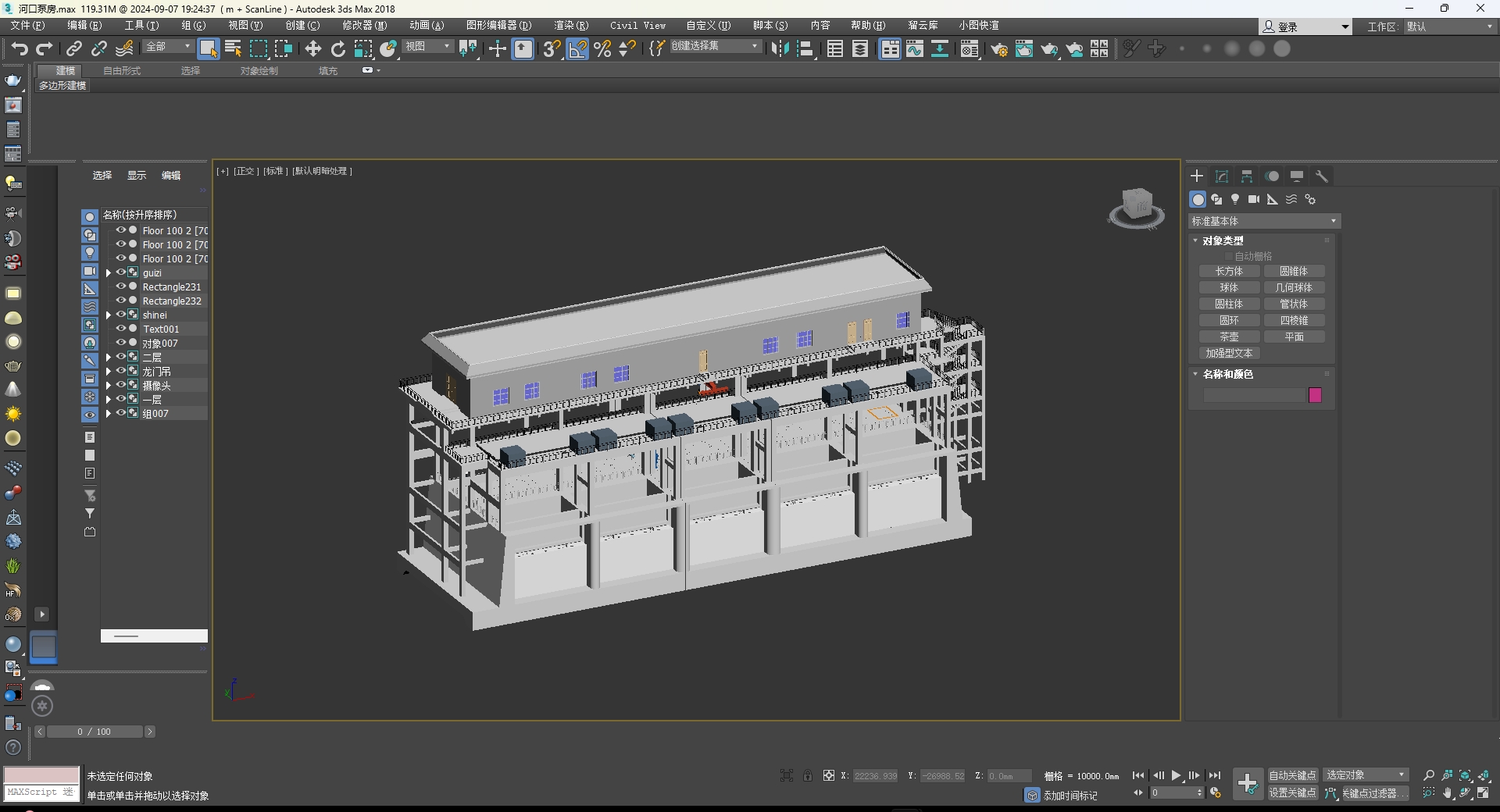Open the 渲染(R) menu
Image resolution: width=1500 pixels, height=812 pixels.
click(570, 26)
